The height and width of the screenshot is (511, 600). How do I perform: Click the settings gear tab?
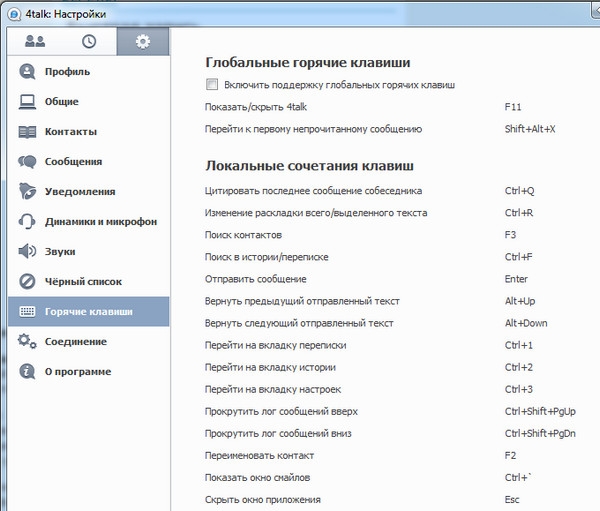(x=142, y=41)
